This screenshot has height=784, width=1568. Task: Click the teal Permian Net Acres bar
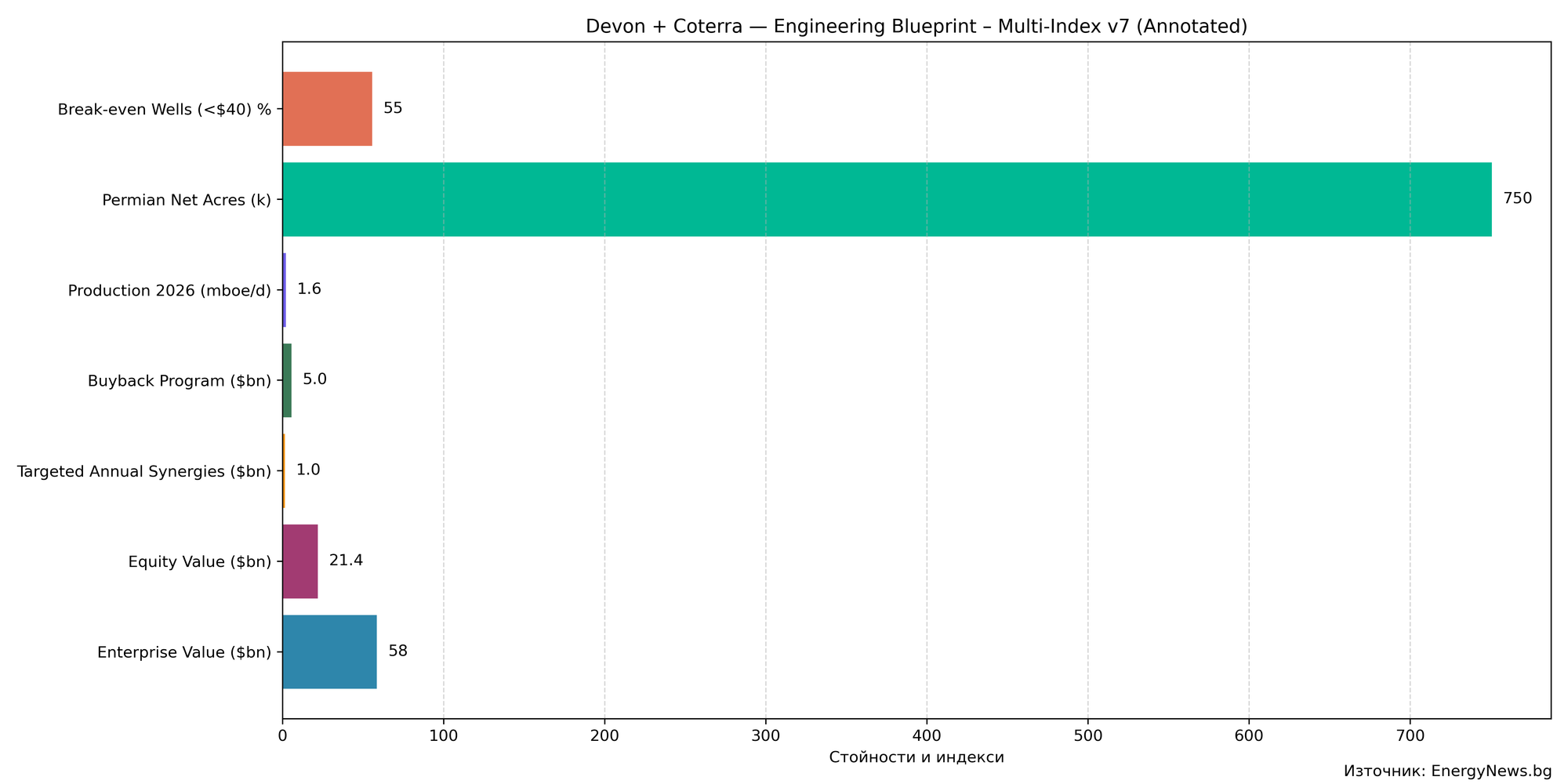point(886,199)
